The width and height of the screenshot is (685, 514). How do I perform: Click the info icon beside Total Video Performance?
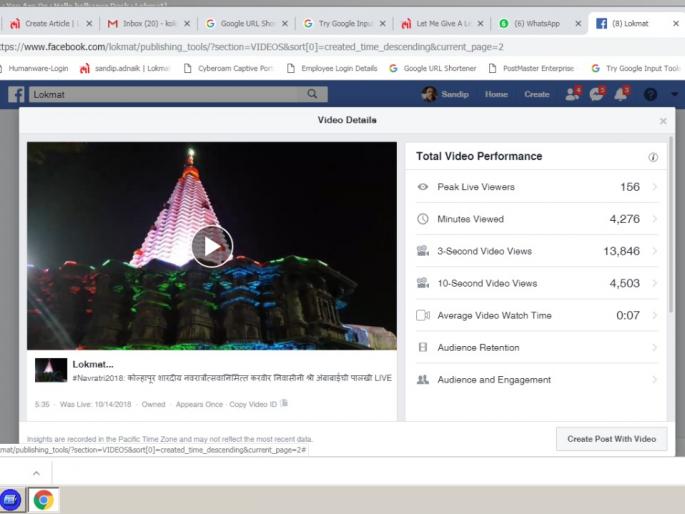[x=653, y=157]
